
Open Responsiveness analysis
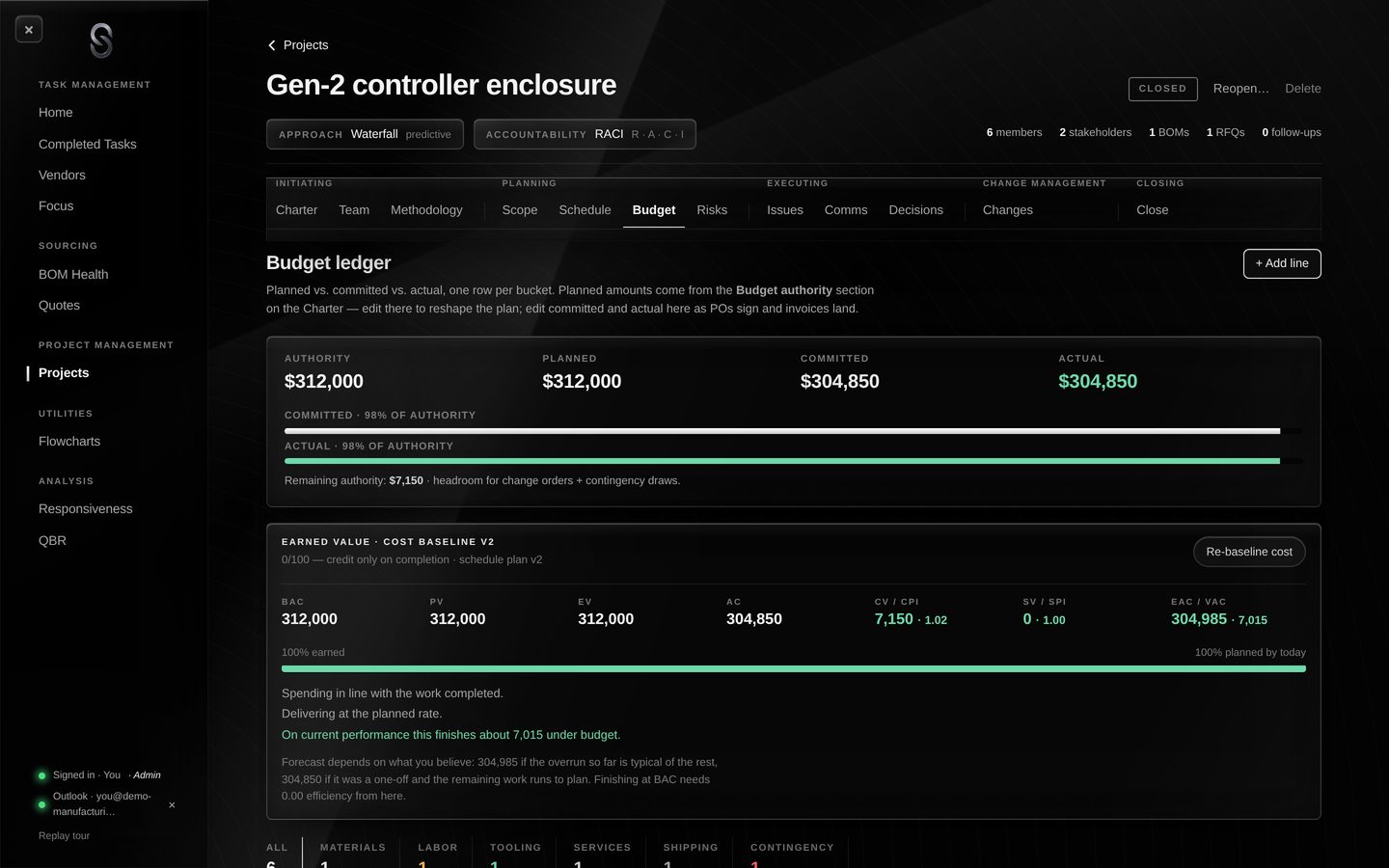pyautogui.click(x=86, y=508)
